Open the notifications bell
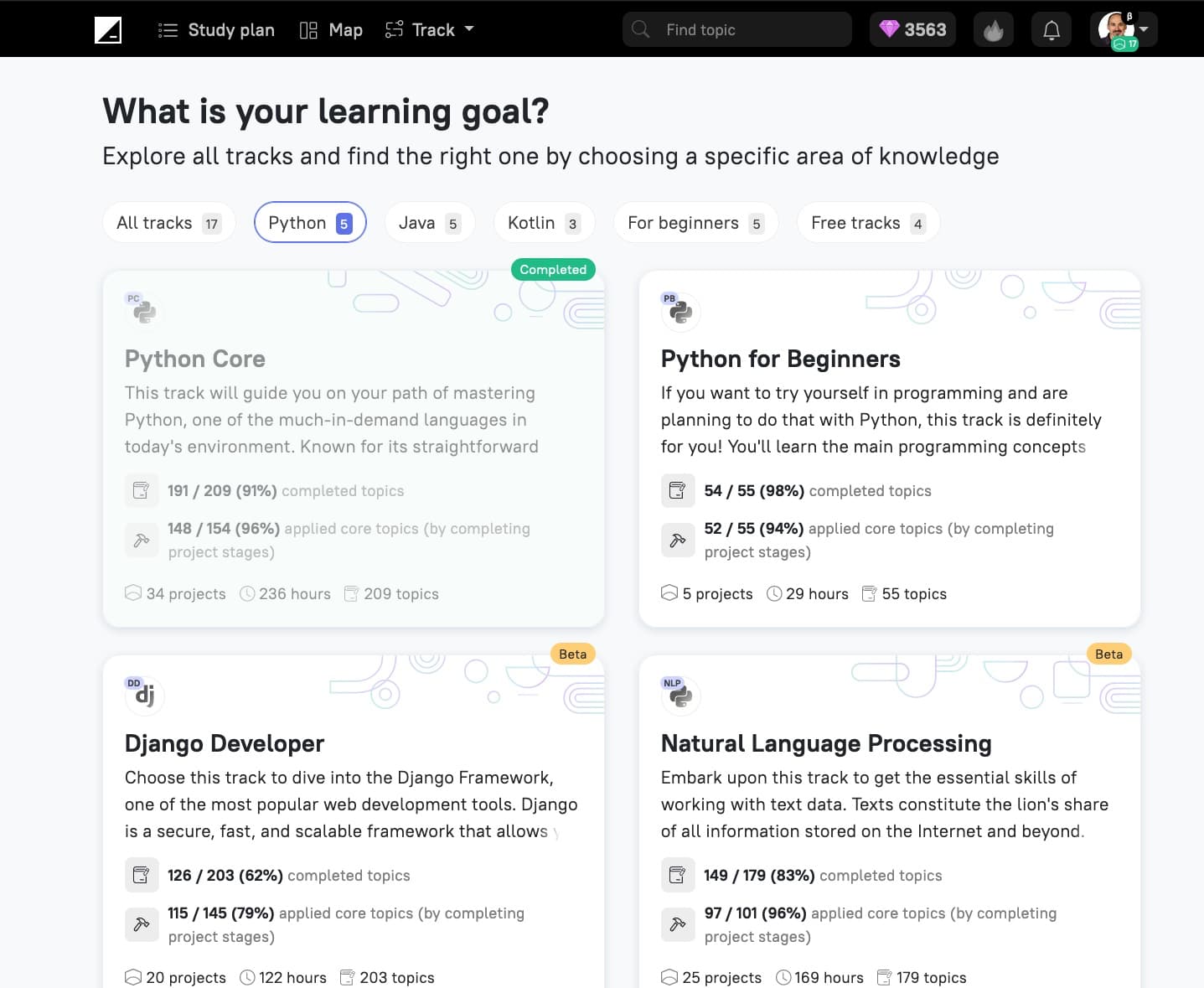 [x=1051, y=30]
